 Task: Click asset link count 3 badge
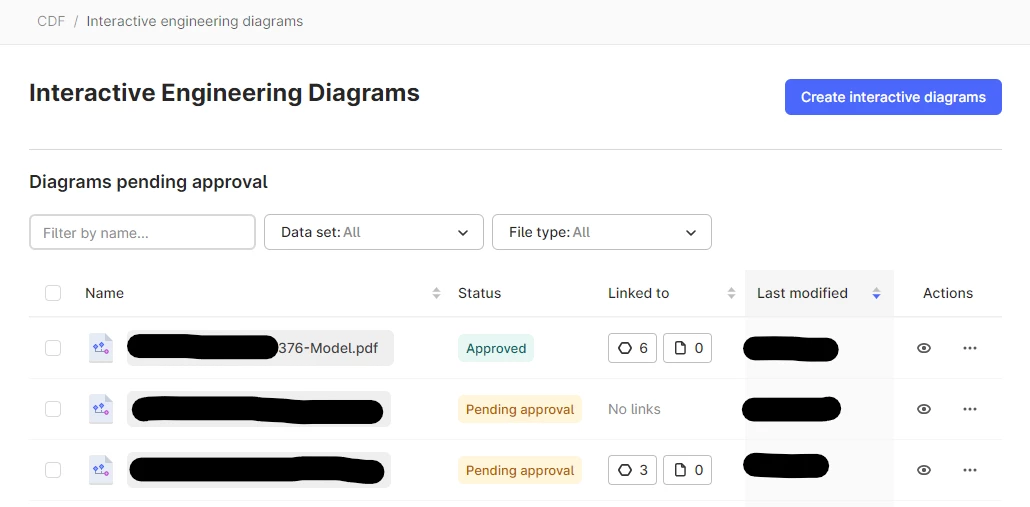coord(632,470)
